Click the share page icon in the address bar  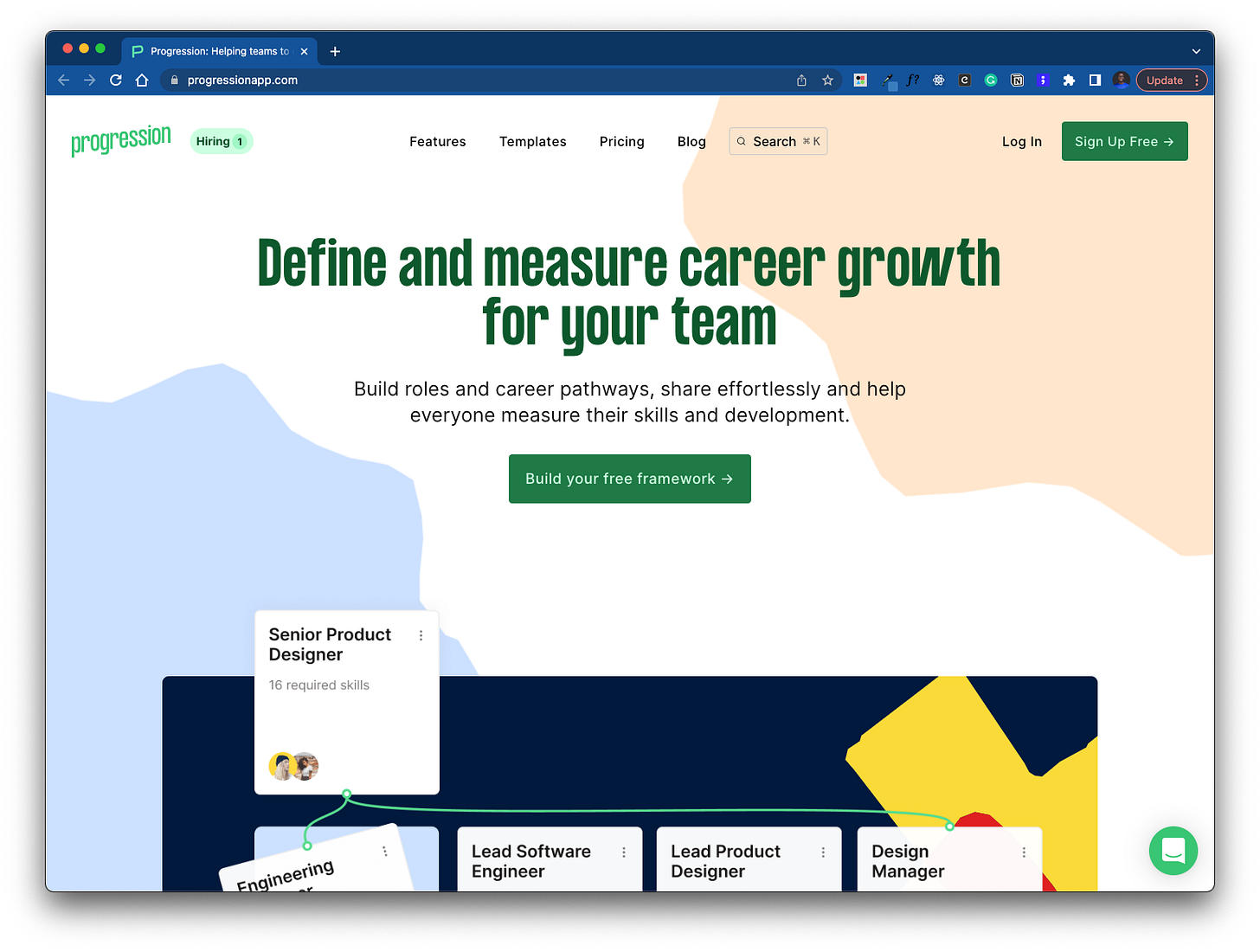[x=801, y=80]
